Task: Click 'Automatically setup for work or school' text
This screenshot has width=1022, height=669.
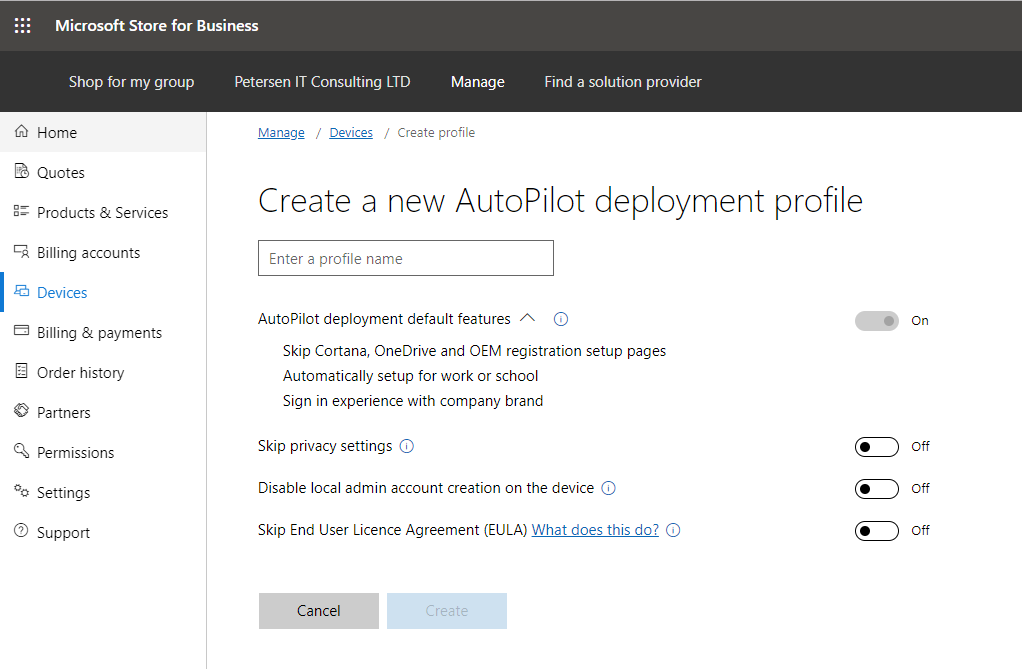Action: (x=411, y=376)
